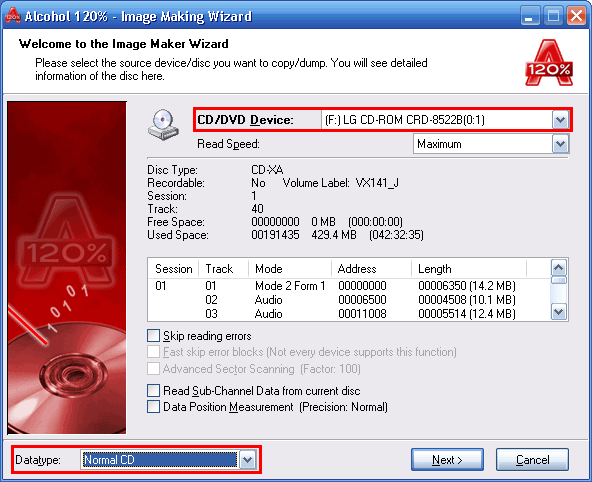592x482 pixels.
Task: Click address 00006500 cell
Action: (362, 300)
